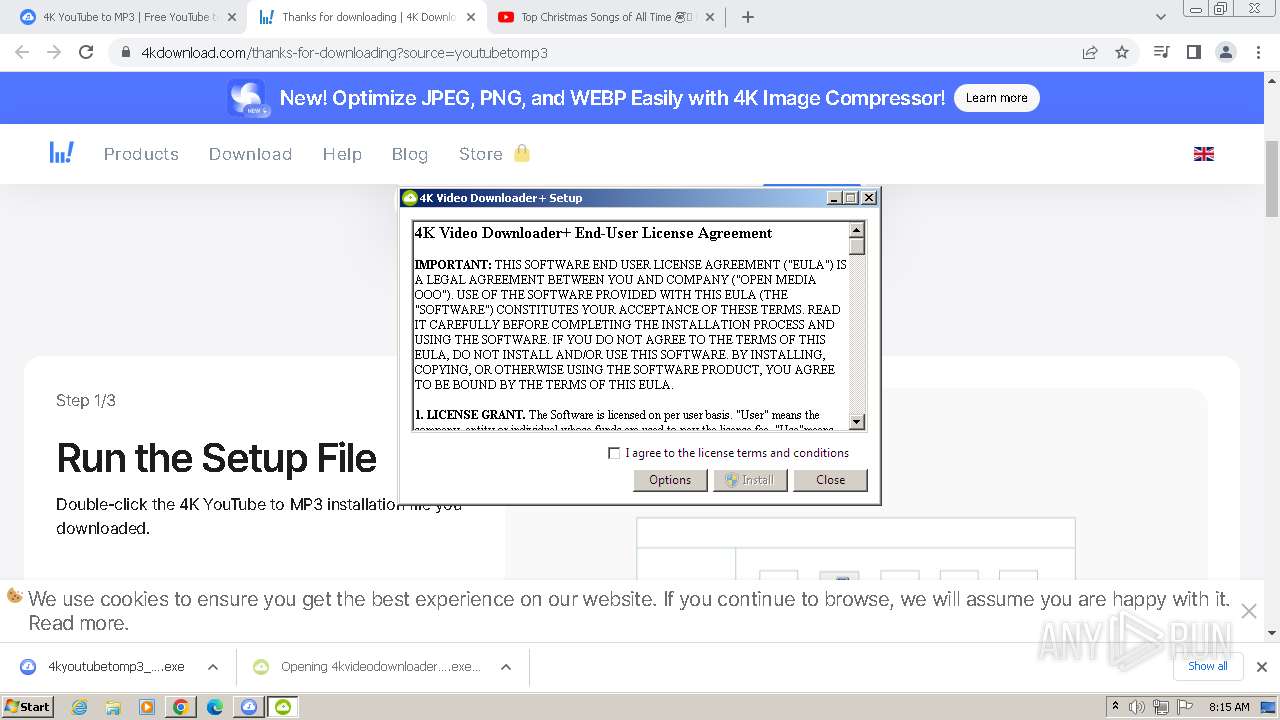Click the 4K Download logo in site header
Image resolution: width=1280 pixels, height=720 pixels.
tap(61, 153)
